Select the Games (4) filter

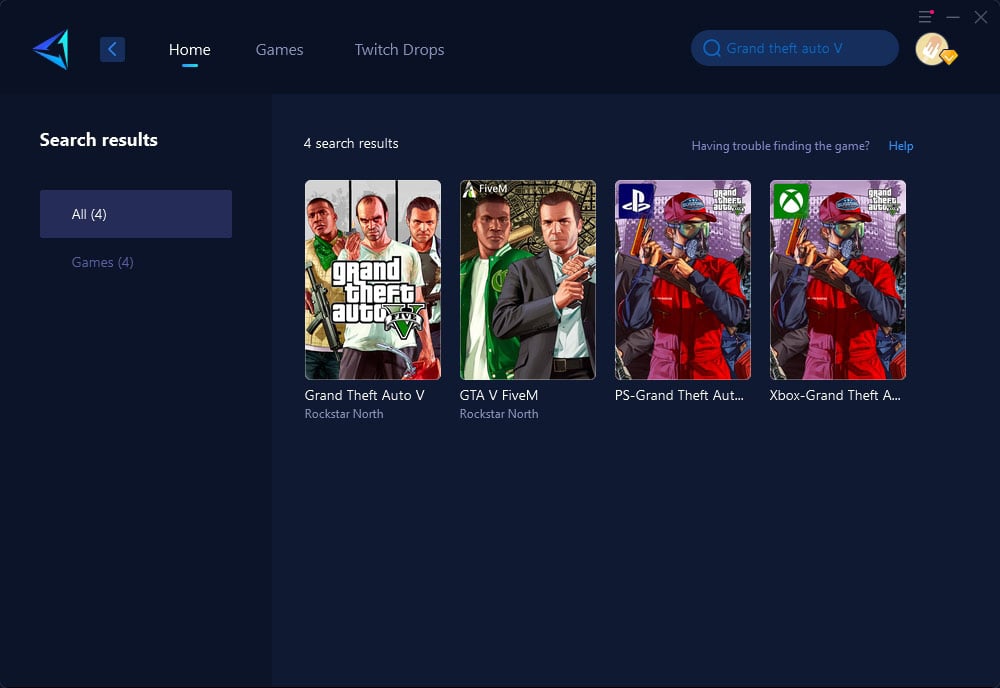pyautogui.click(x=103, y=262)
